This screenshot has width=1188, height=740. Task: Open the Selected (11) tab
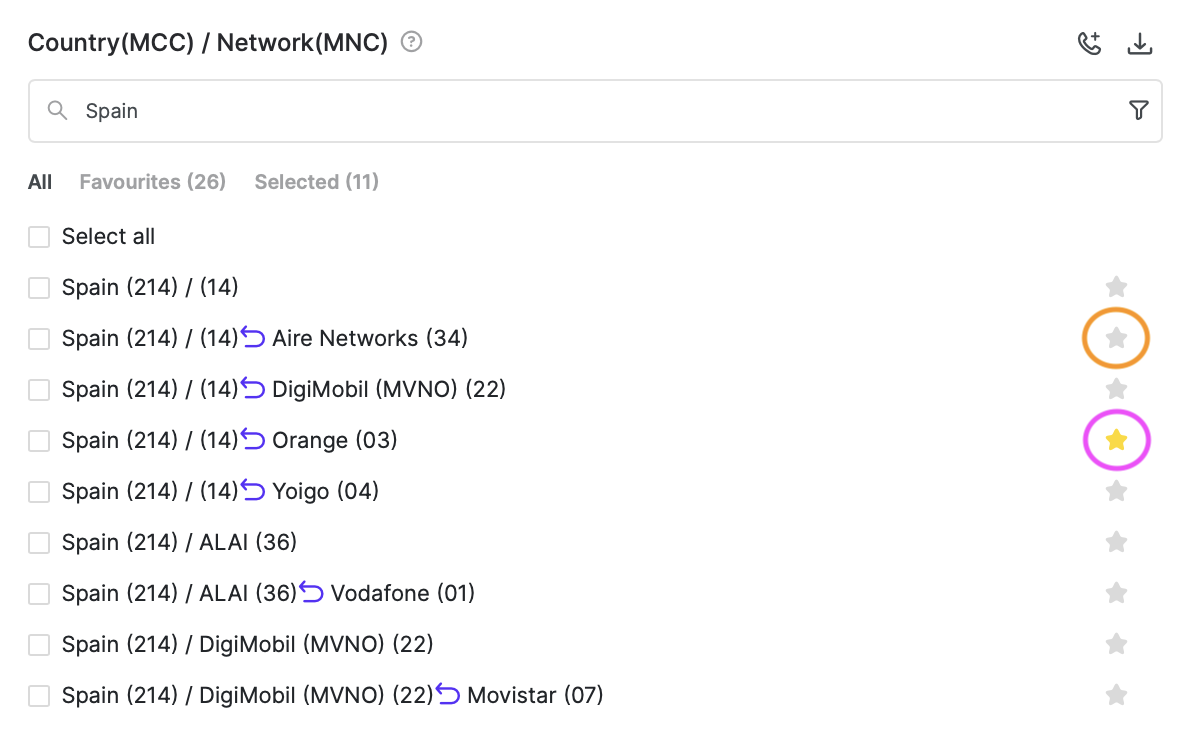tap(316, 182)
